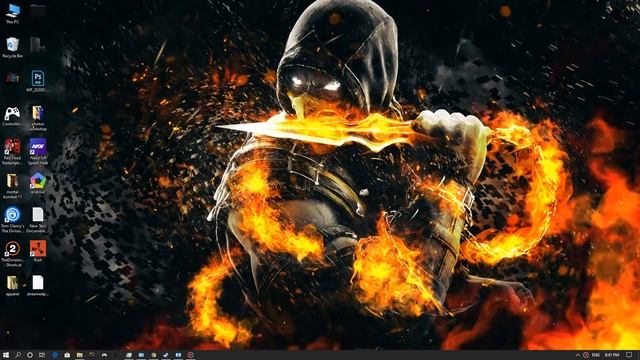
Task: Select the streamedp text file icon
Action: click(38, 285)
